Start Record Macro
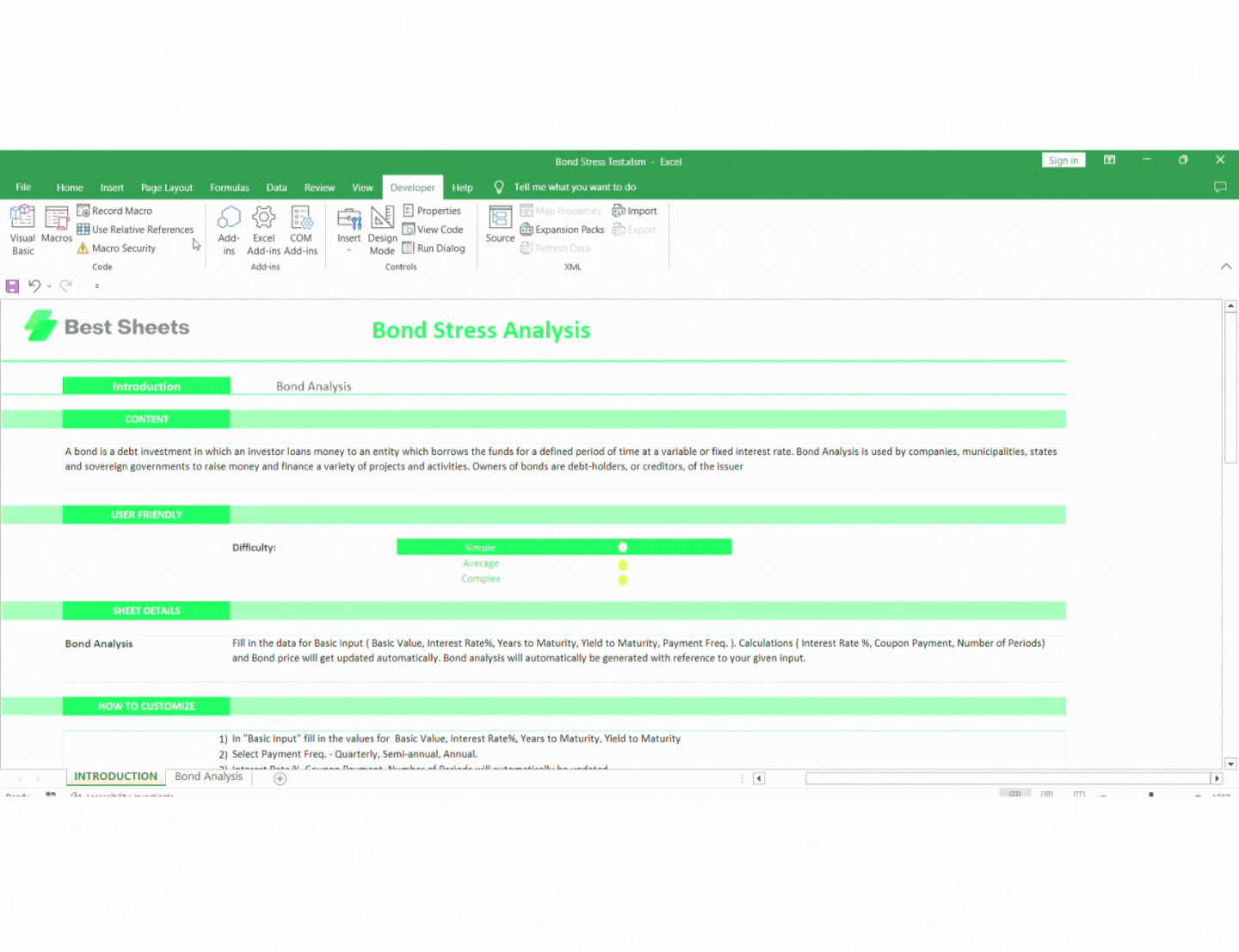 coord(114,211)
